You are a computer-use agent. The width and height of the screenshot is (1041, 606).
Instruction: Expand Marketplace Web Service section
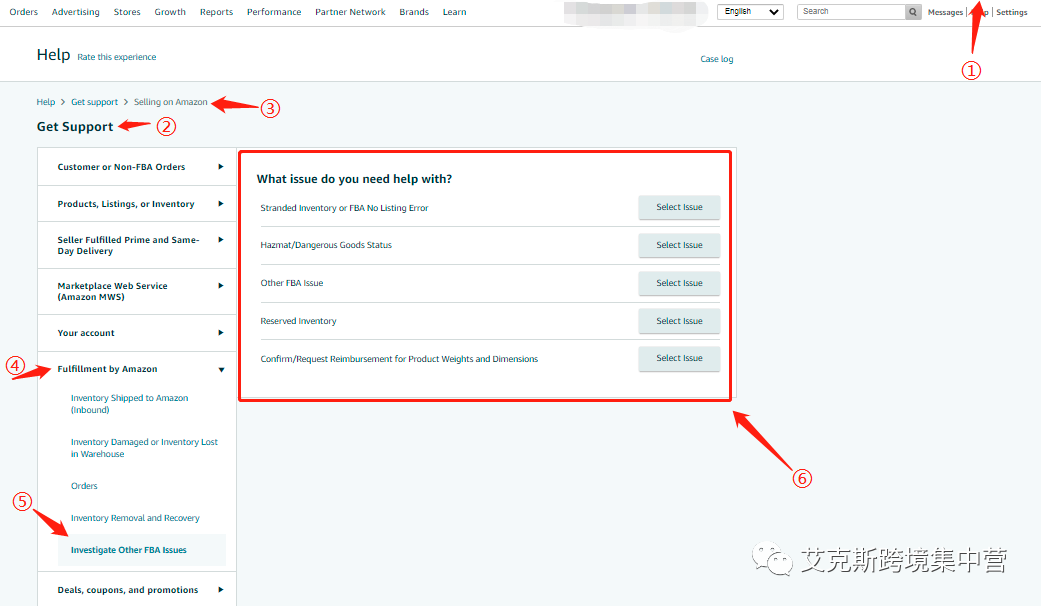tap(136, 291)
